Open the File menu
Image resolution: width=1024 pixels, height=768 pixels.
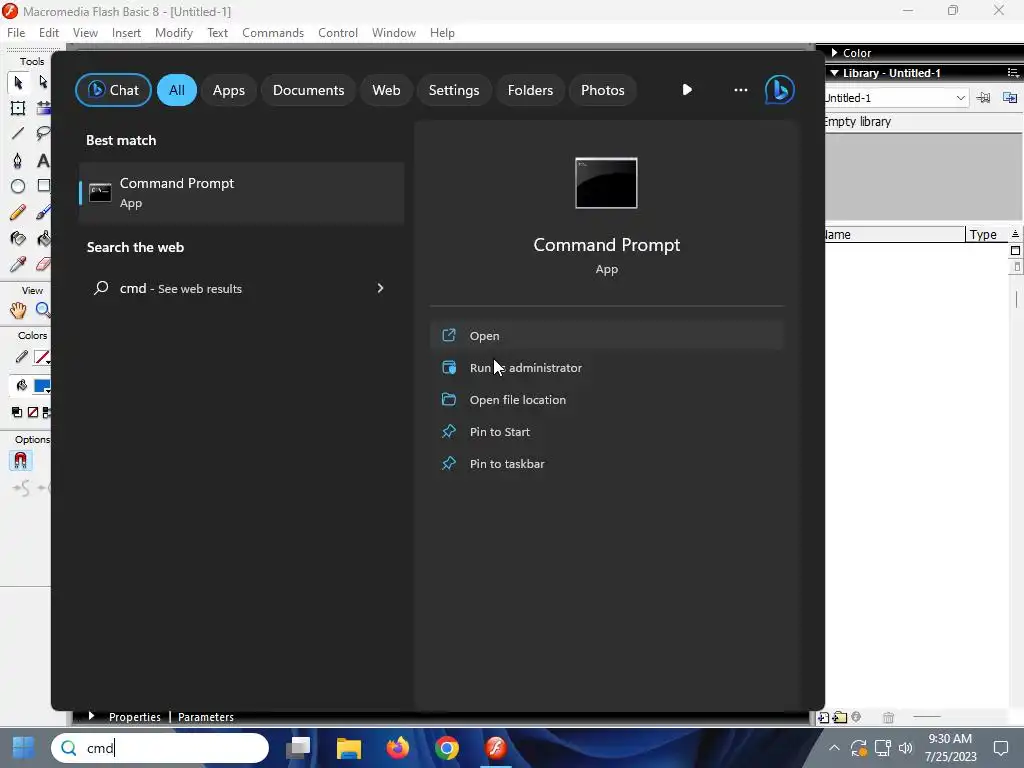pyautogui.click(x=16, y=33)
